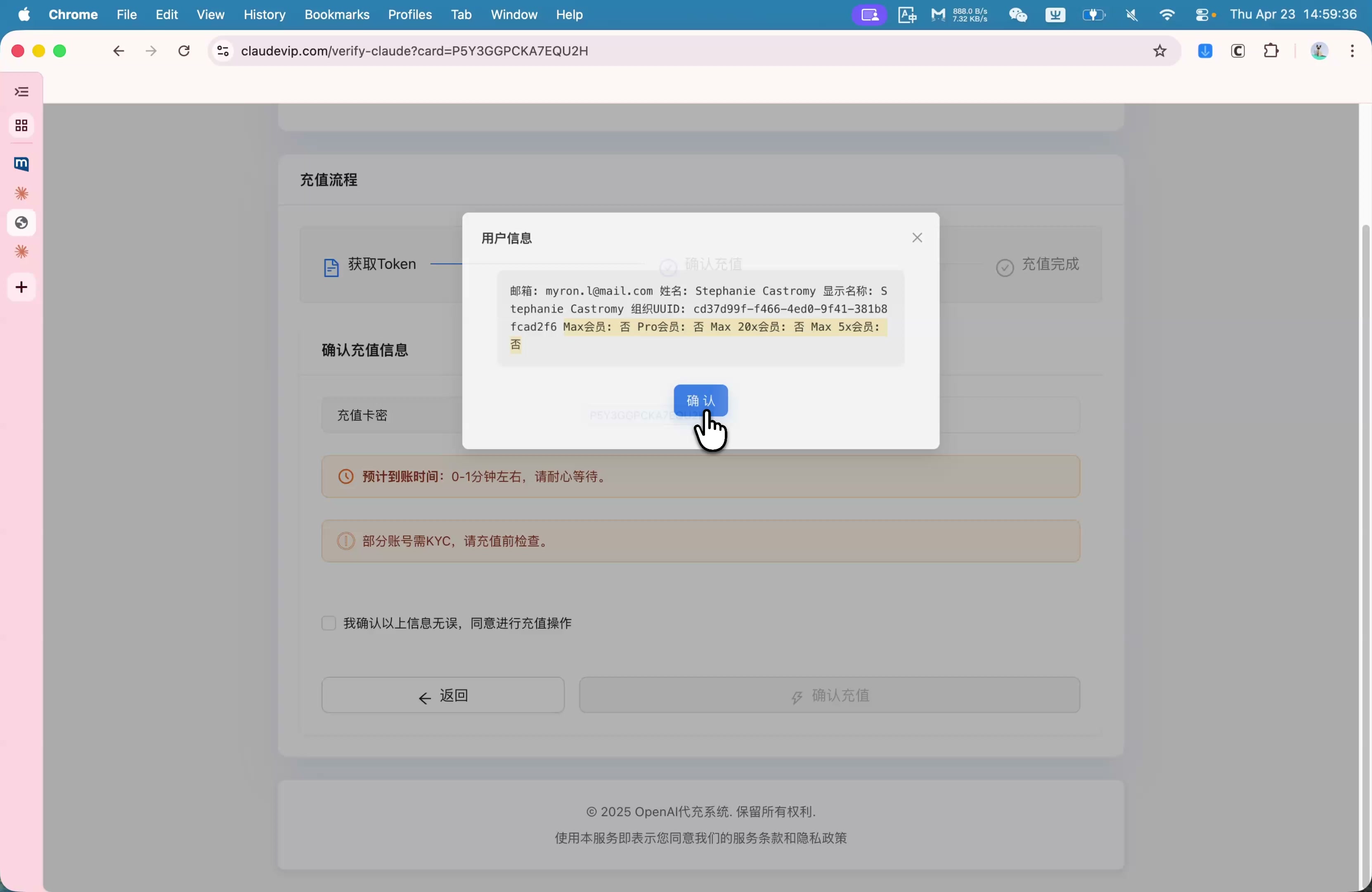The width and height of the screenshot is (1372, 892).
Task: Open Wi-Fi menu bar icon
Action: point(1167,14)
